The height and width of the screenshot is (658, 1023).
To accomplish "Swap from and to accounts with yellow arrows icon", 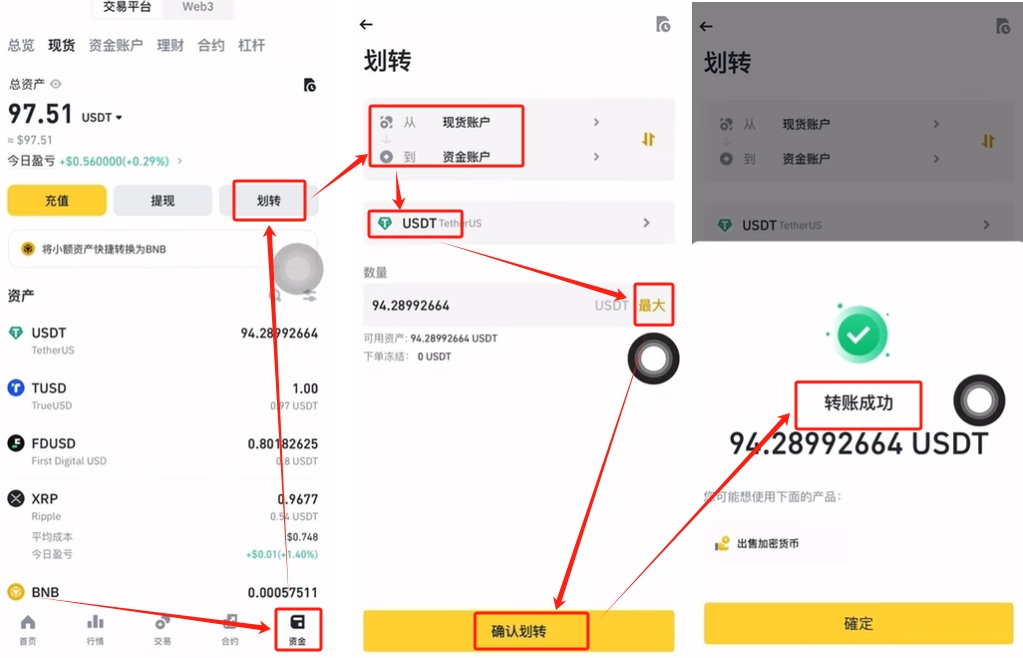I will 648,140.
